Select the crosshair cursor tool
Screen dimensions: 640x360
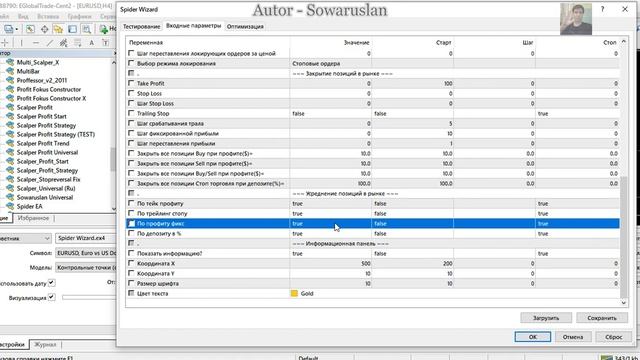pos(5,42)
